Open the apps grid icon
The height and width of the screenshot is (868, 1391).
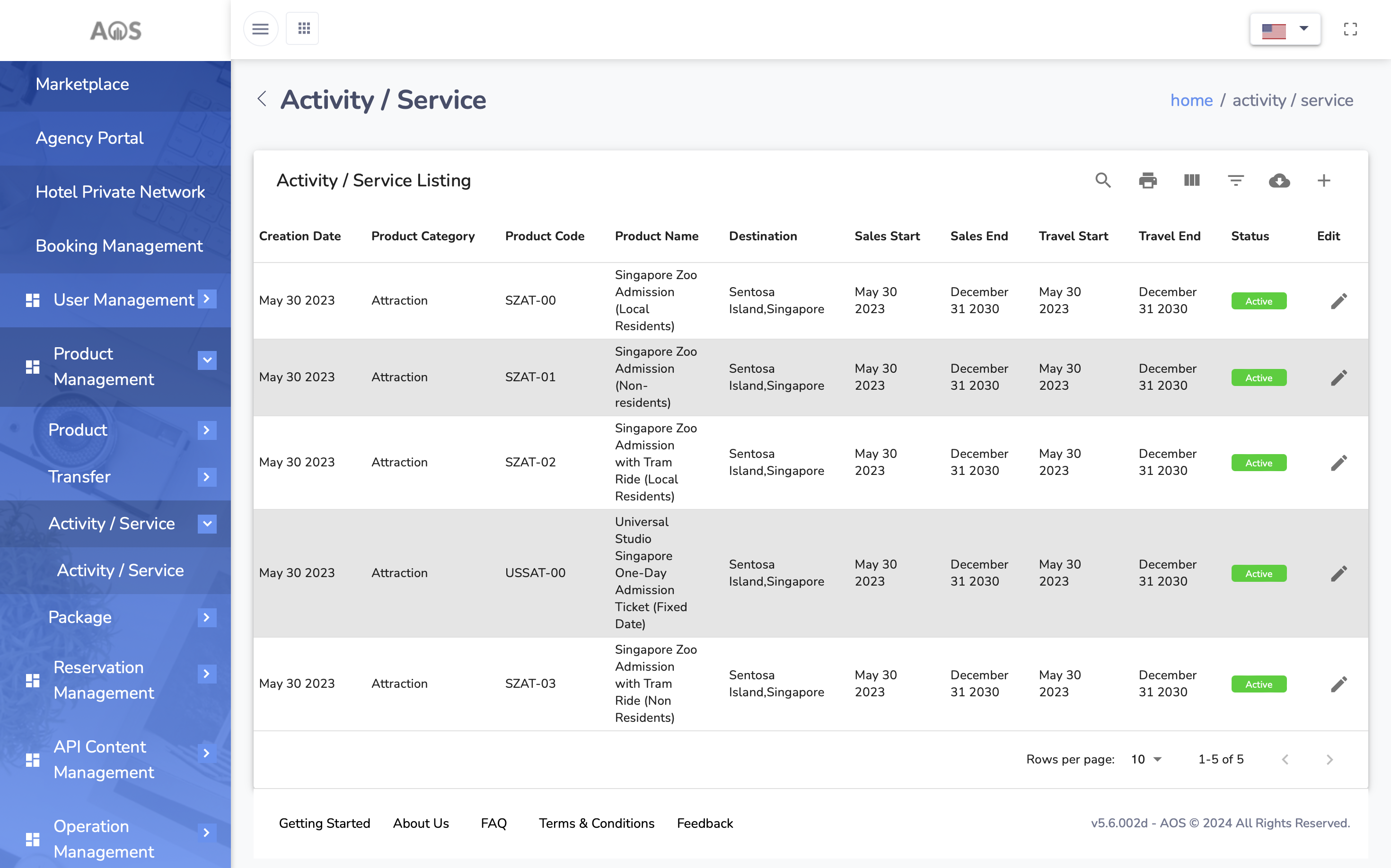[304, 29]
